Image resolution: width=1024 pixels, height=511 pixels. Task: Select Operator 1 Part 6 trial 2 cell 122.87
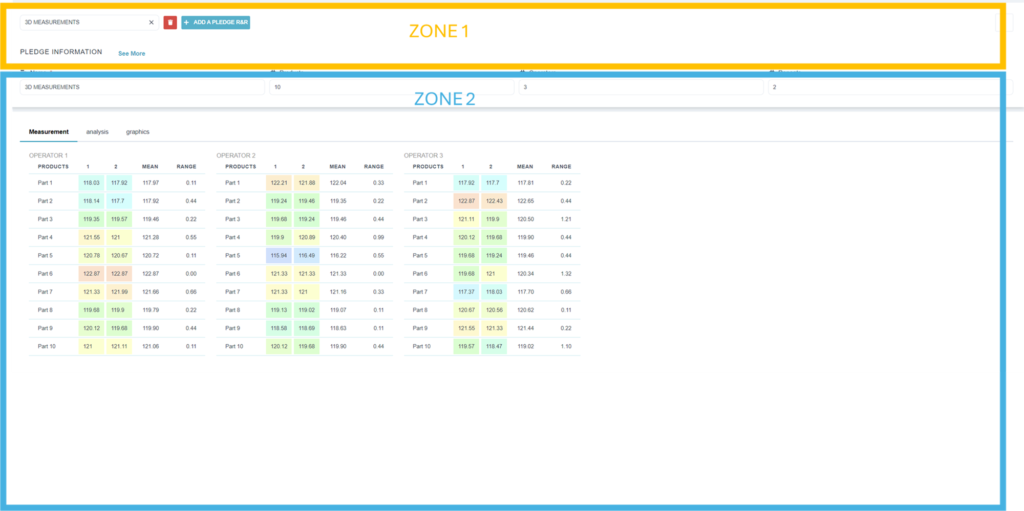(119, 274)
